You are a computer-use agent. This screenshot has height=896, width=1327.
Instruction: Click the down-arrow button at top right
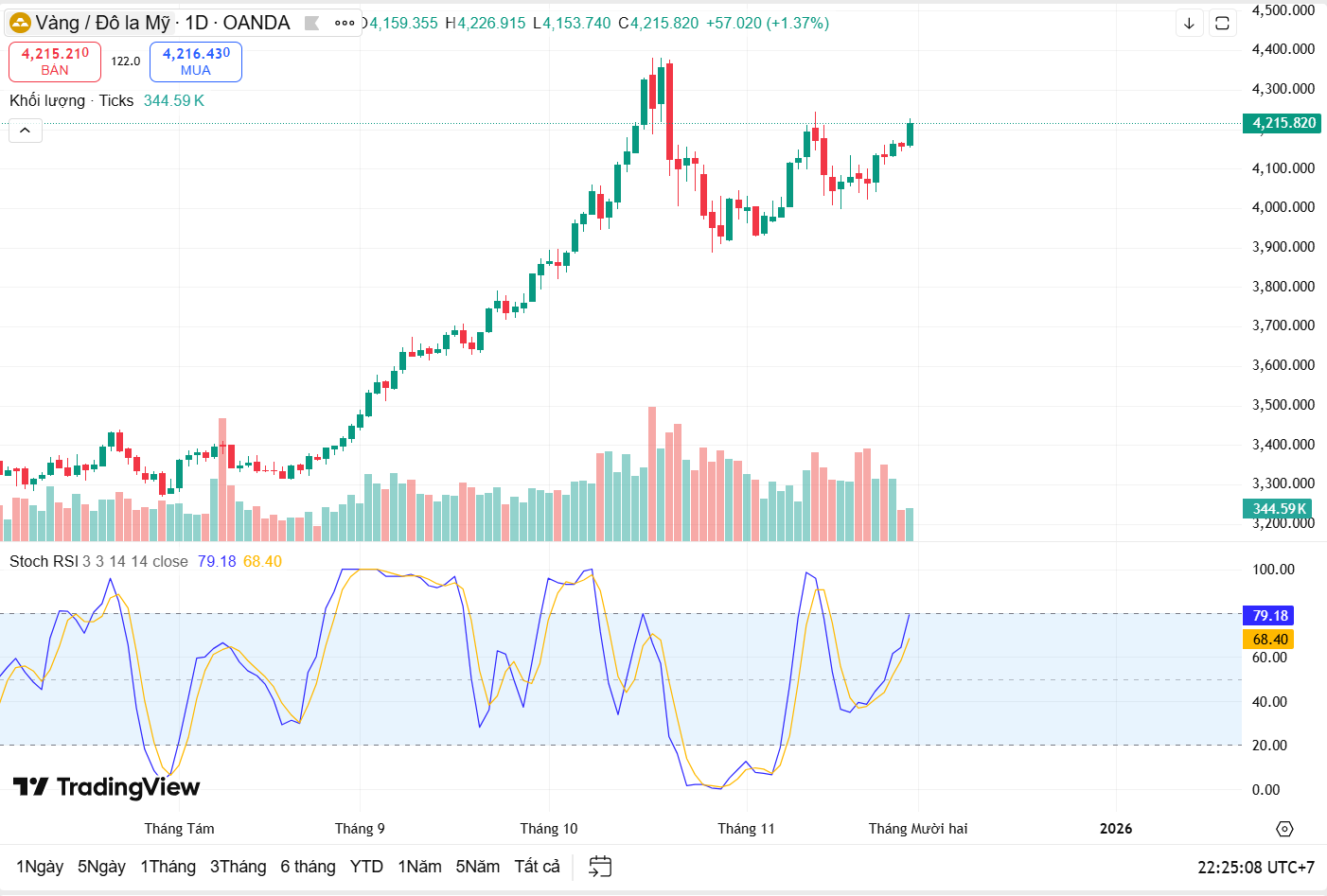(1189, 24)
